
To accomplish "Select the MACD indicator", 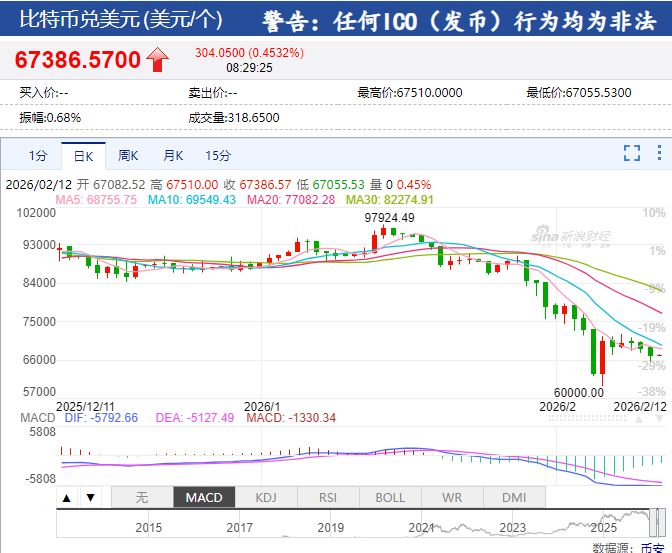I will point(204,497).
